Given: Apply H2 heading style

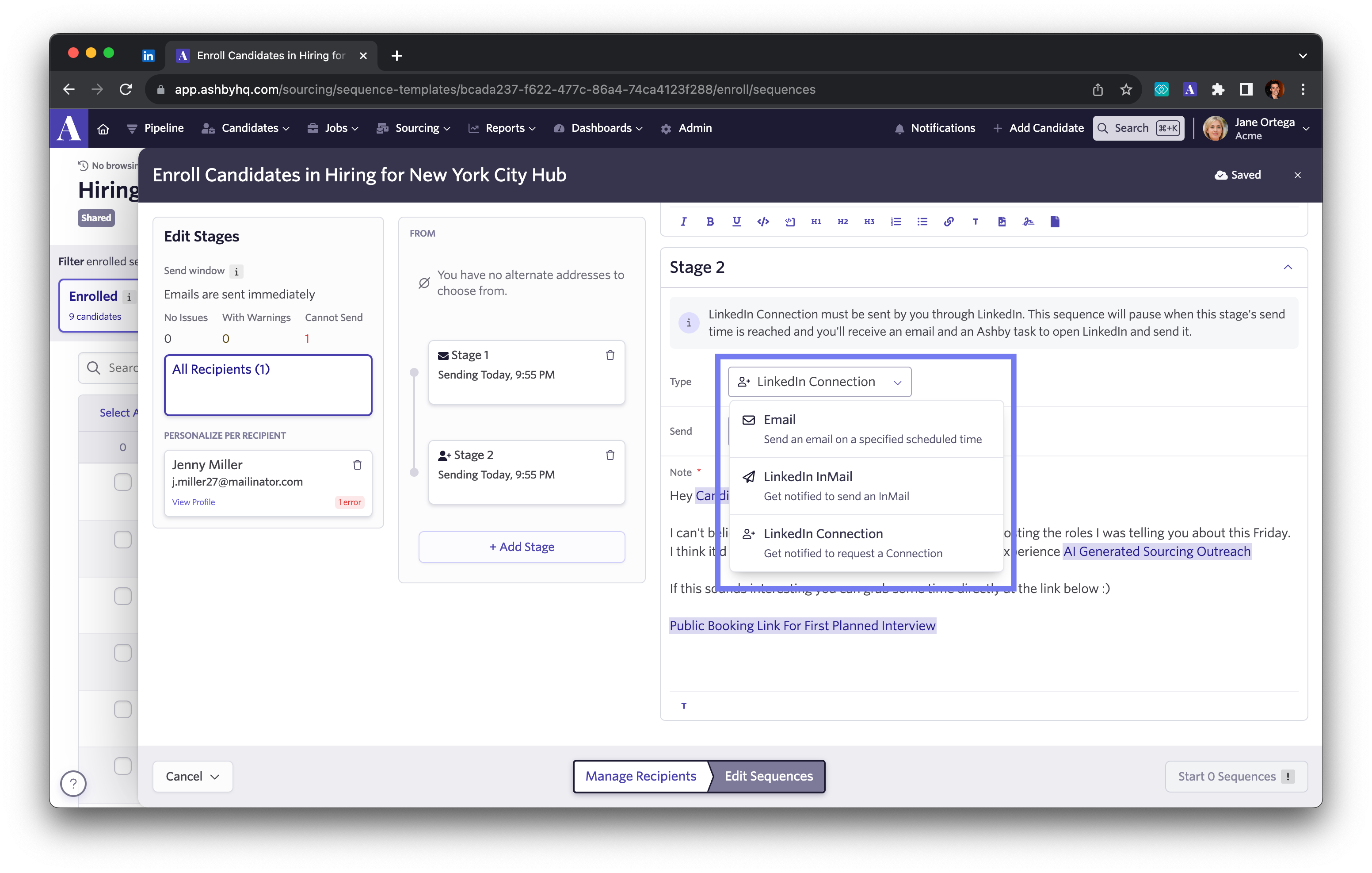Looking at the screenshot, I should tap(842, 222).
